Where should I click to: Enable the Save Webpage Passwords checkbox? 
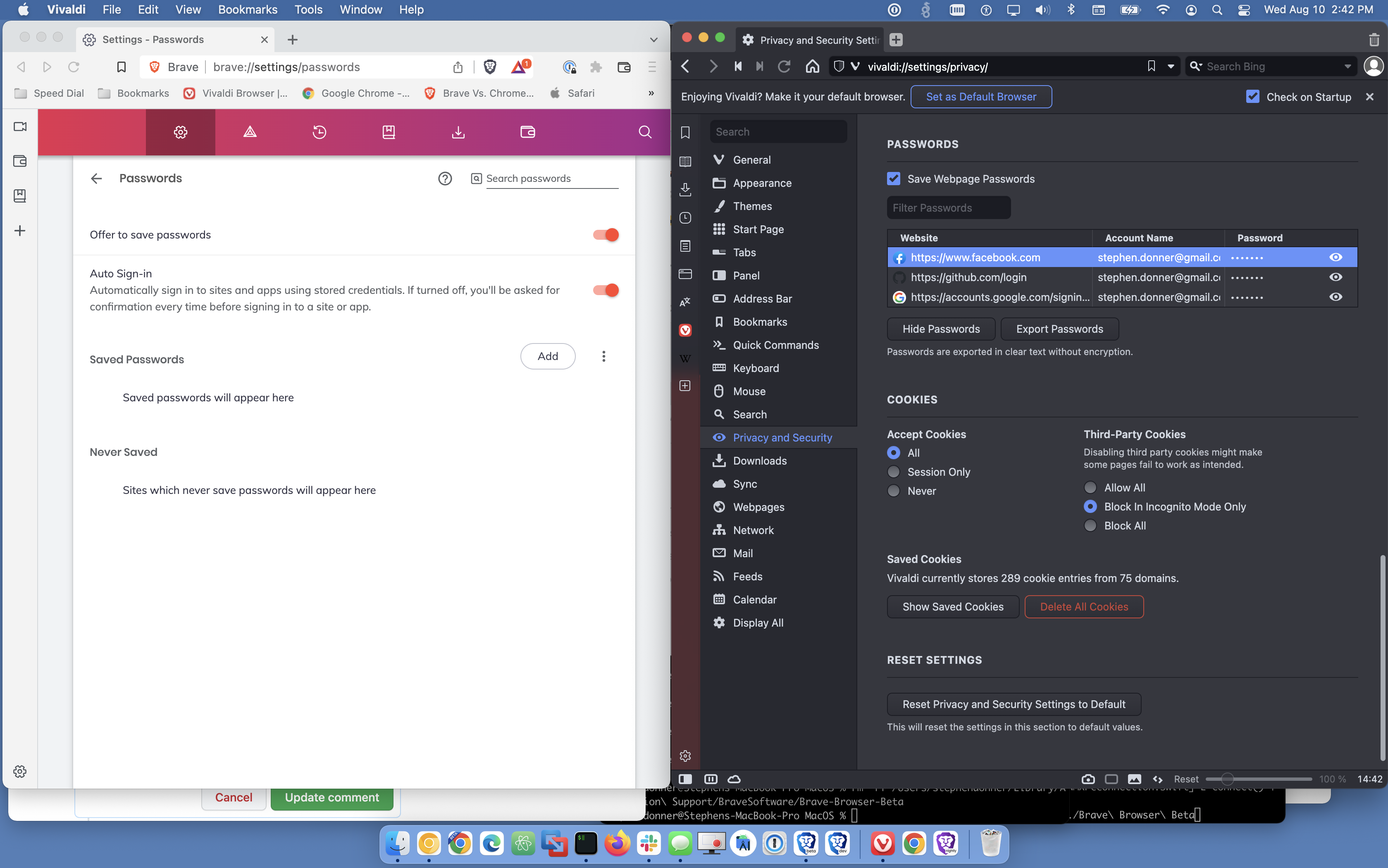pos(893,178)
